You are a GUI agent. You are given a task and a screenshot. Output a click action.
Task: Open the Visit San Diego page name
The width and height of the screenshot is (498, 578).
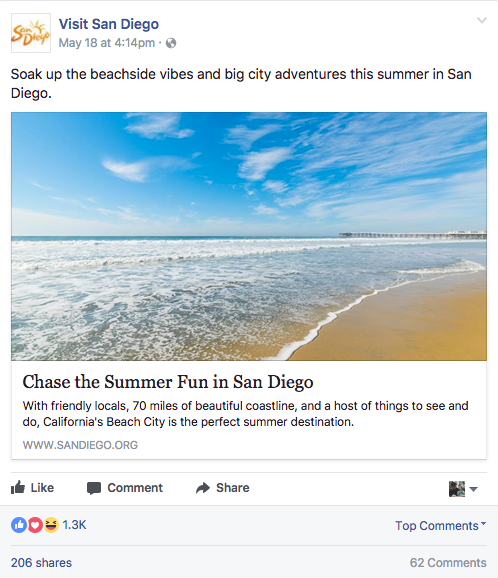tap(109, 24)
